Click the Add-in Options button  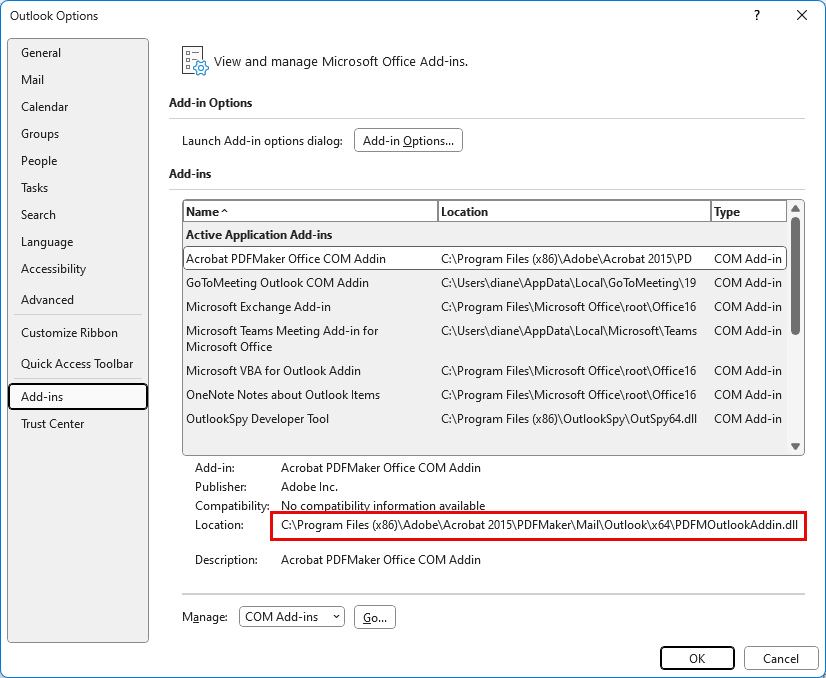(408, 141)
